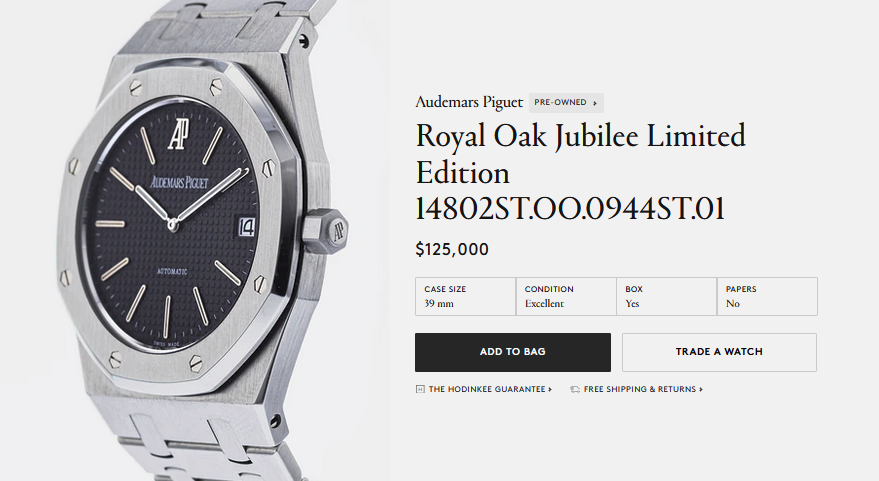Click the date window showing 14
The height and width of the screenshot is (481, 879).
(x=247, y=226)
